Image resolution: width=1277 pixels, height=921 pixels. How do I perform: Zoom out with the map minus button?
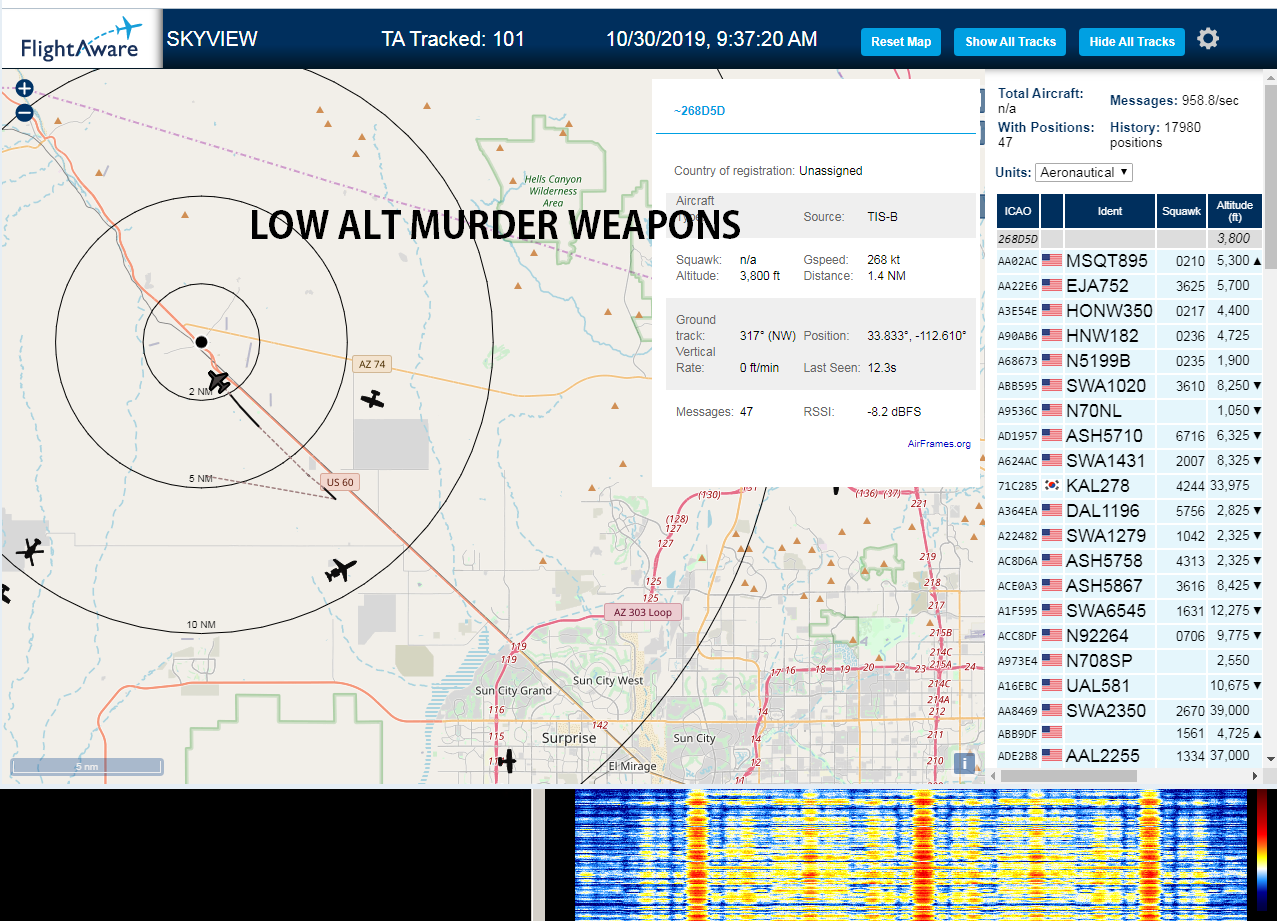pyautogui.click(x=25, y=113)
